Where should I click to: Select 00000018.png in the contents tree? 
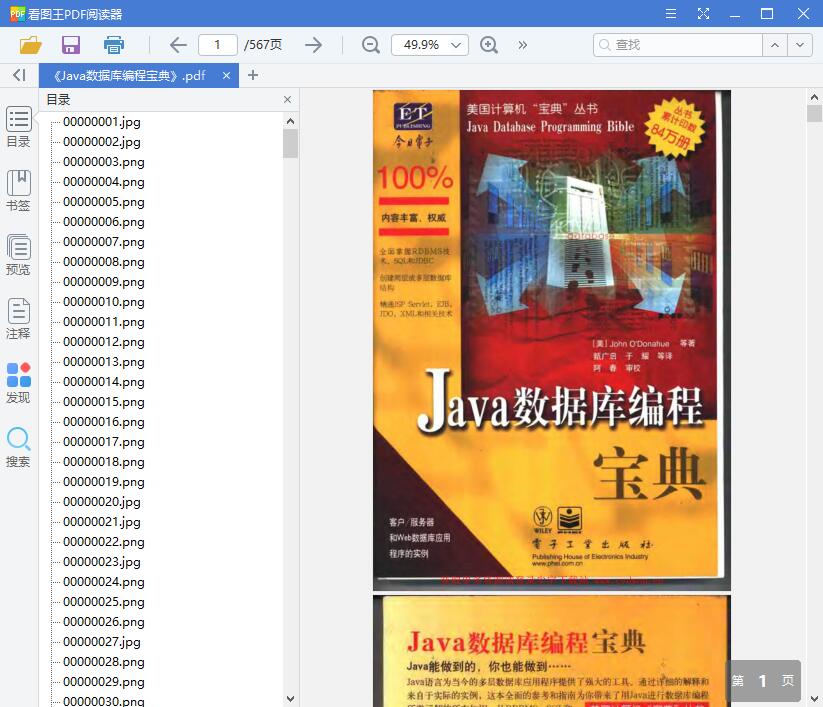coord(104,462)
